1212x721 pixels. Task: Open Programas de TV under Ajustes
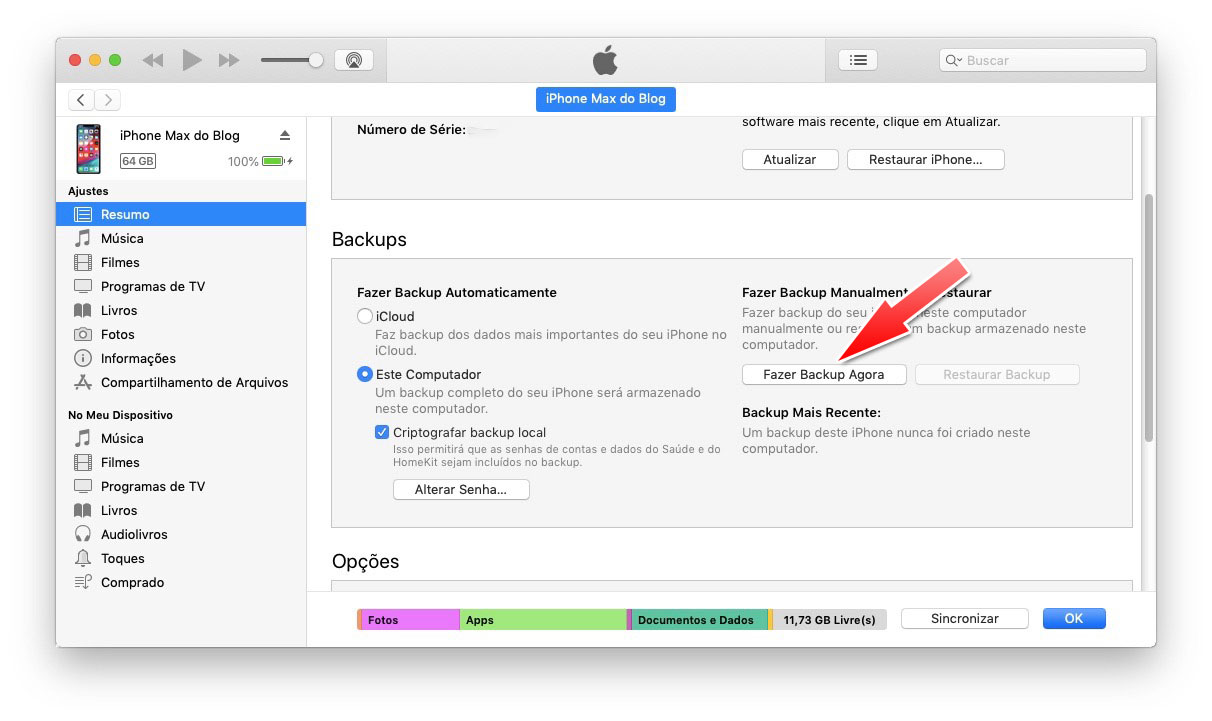[181, 286]
